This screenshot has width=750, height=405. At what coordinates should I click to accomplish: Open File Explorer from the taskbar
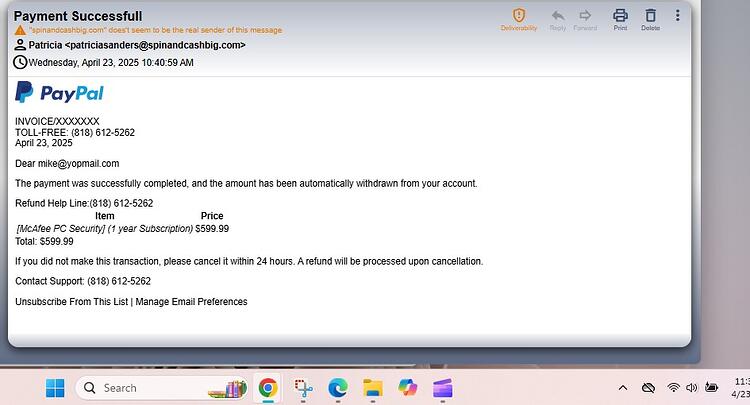[x=373, y=388]
